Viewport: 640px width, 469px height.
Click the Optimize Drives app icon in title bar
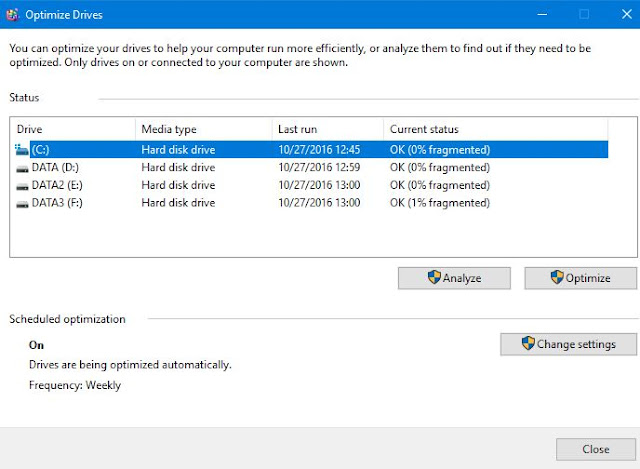(x=12, y=15)
